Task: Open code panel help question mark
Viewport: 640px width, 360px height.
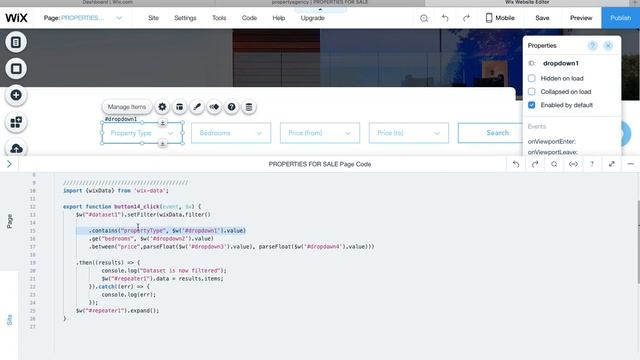Action: [592, 164]
